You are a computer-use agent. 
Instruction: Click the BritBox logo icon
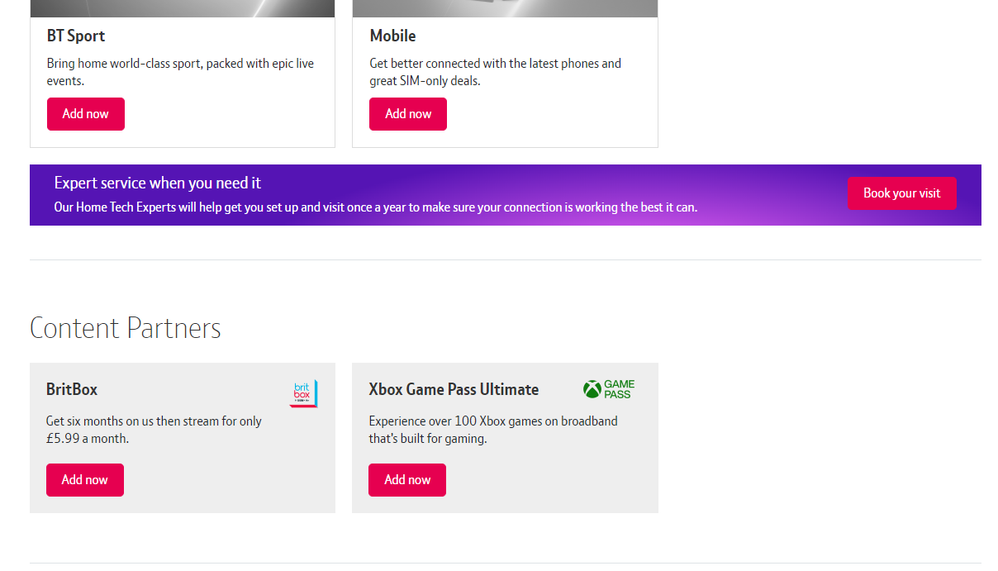(304, 393)
